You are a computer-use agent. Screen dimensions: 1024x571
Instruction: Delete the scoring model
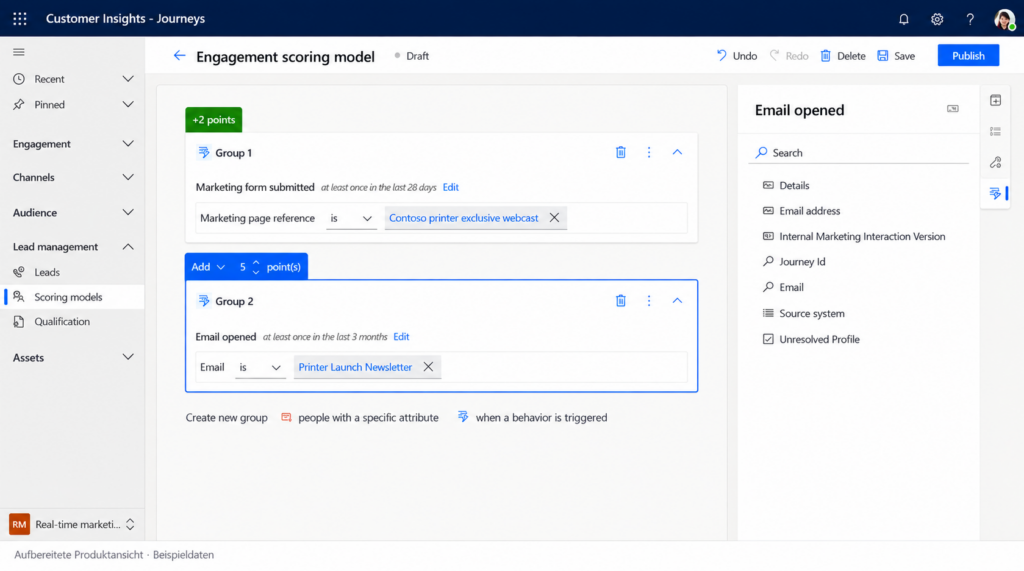[x=842, y=56]
